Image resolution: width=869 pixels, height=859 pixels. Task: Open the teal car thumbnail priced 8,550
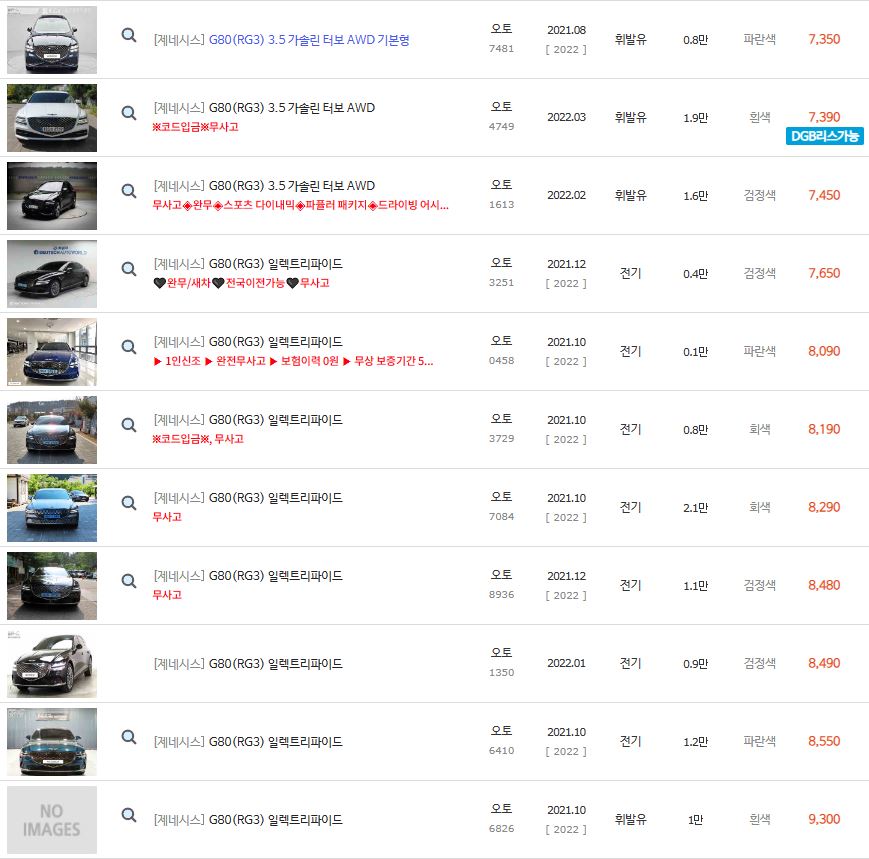click(52, 742)
